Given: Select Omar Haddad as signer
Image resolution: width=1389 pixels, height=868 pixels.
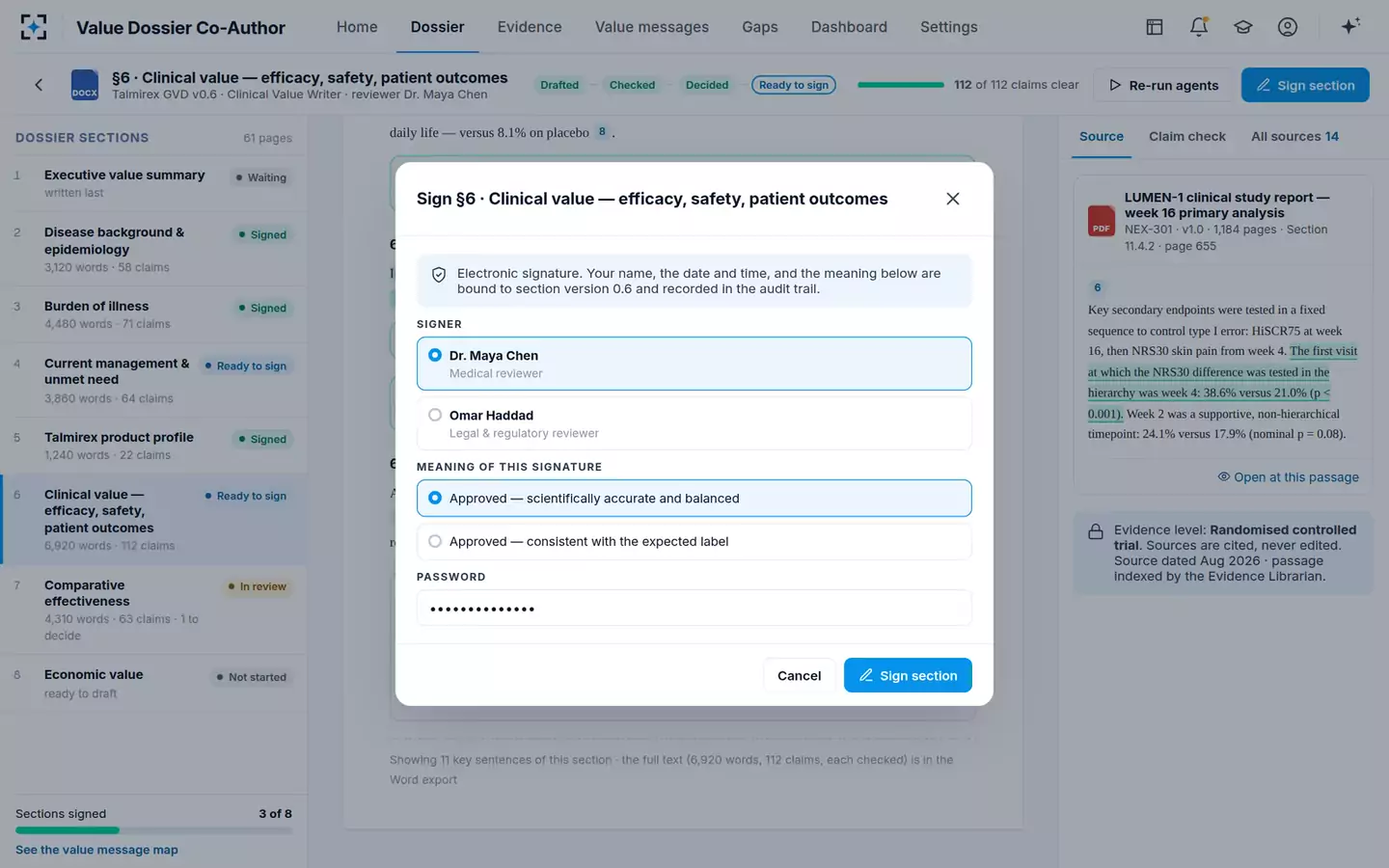Looking at the screenshot, I should coord(694,423).
